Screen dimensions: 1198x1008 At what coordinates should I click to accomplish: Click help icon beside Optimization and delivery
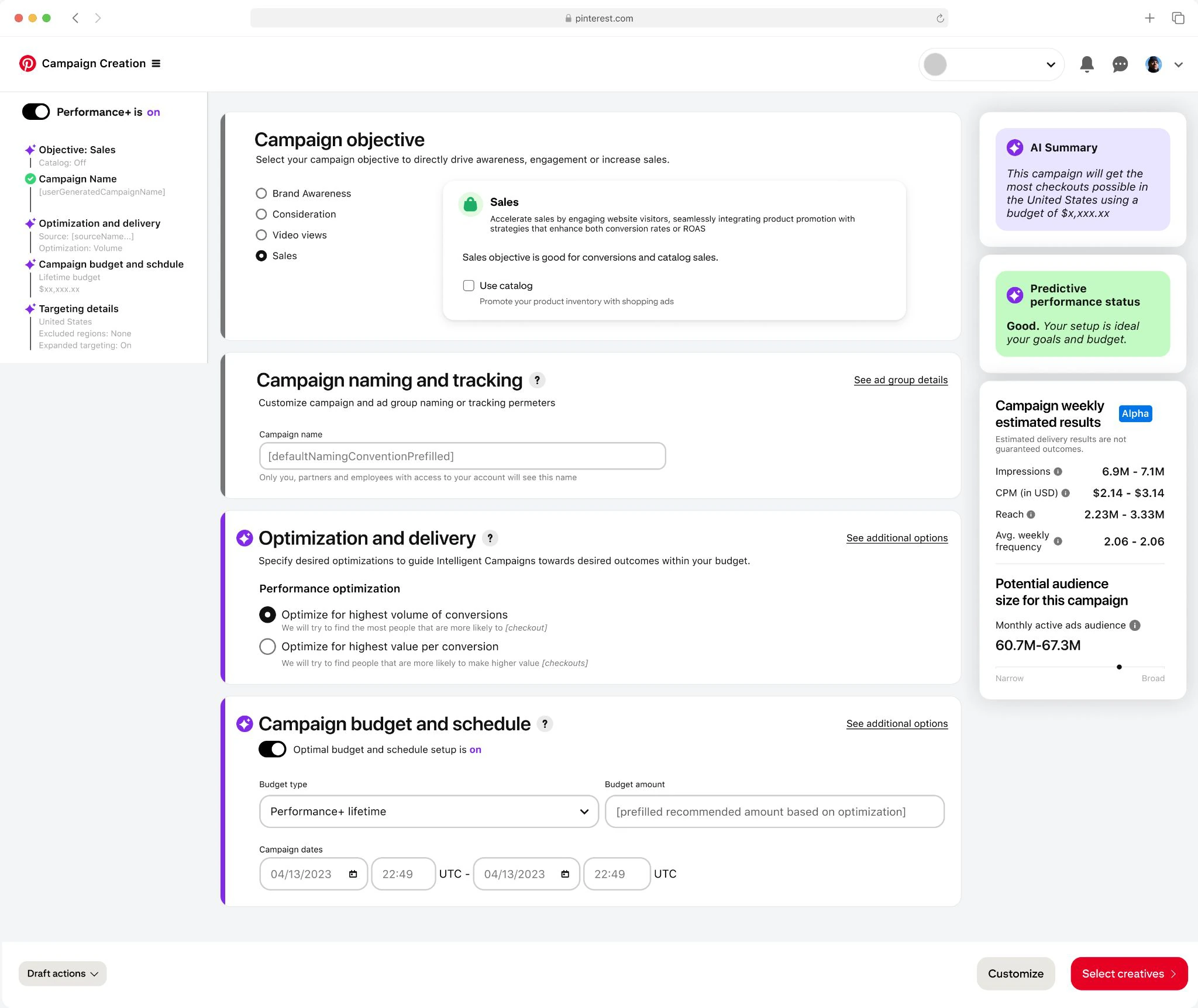click(x=490, y=538)
